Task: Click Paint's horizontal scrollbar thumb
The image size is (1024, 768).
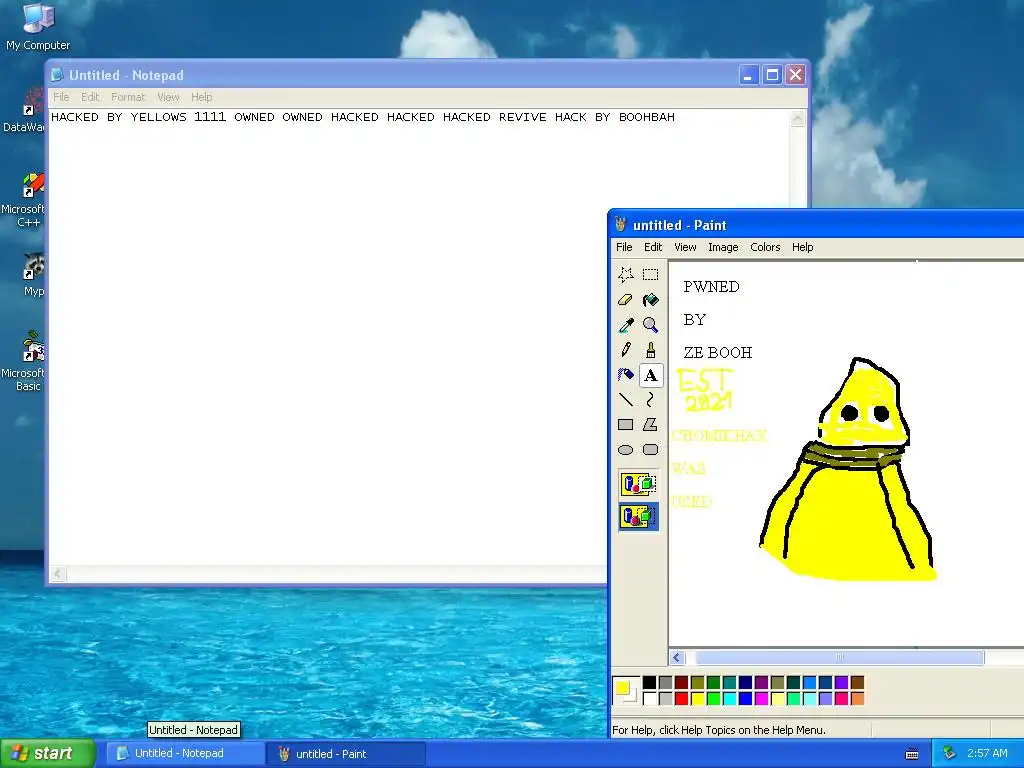Action: coord(840,658)
